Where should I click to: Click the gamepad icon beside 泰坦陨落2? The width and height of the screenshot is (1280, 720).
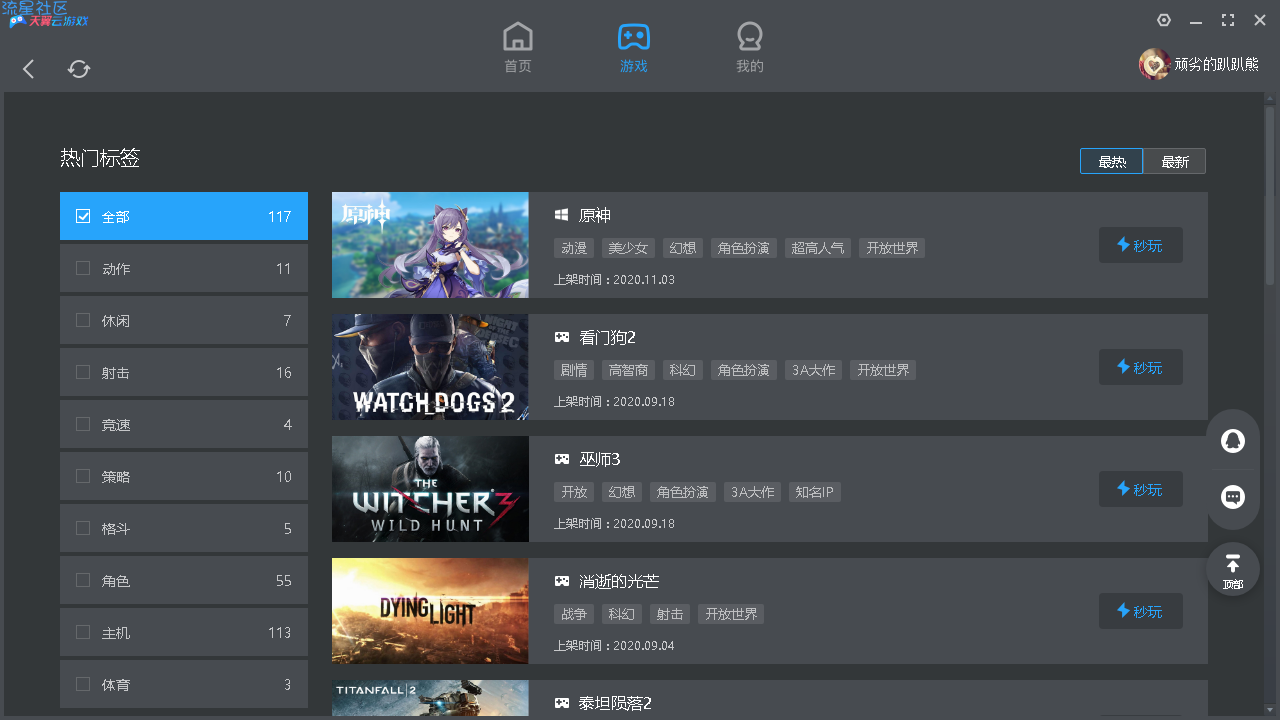point(562,703)
